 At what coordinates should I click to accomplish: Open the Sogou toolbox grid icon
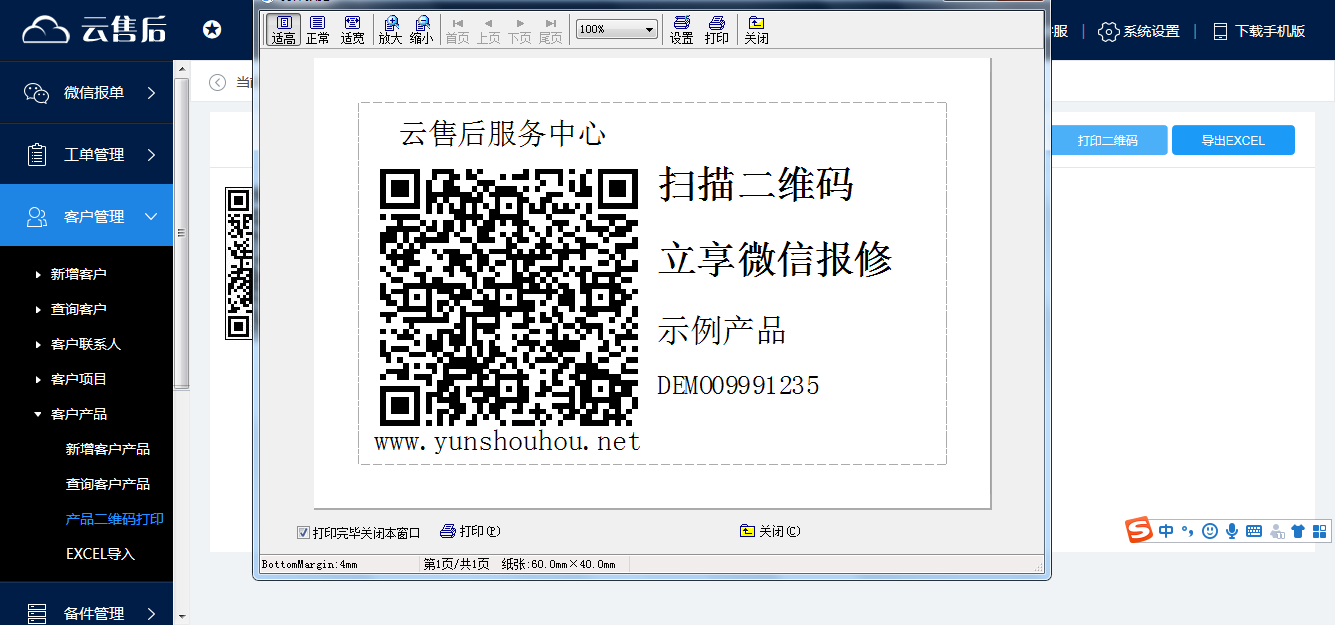pos(1320,531)
